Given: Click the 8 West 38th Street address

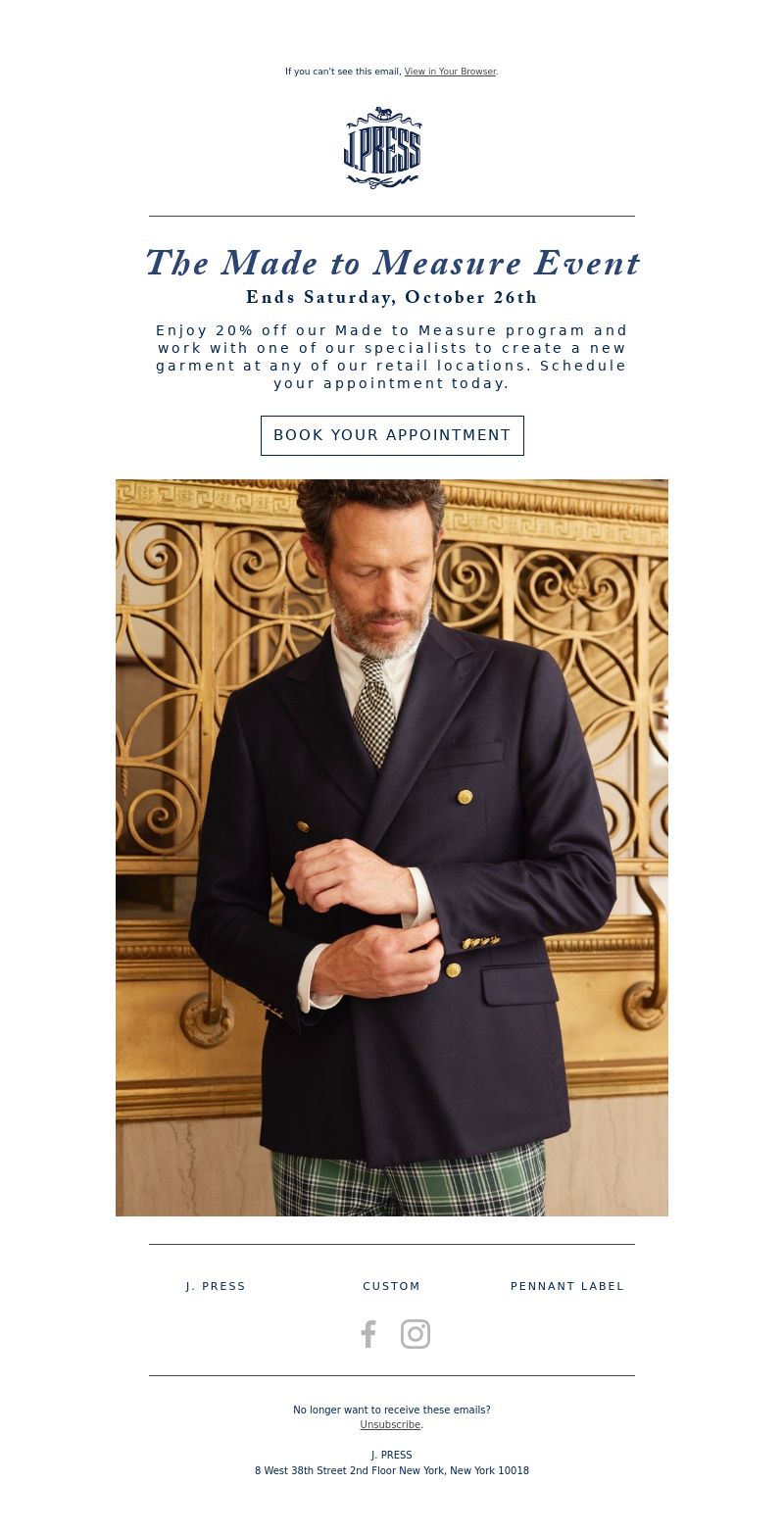Looking at the screenshot, I should (x=392, y=1470).
